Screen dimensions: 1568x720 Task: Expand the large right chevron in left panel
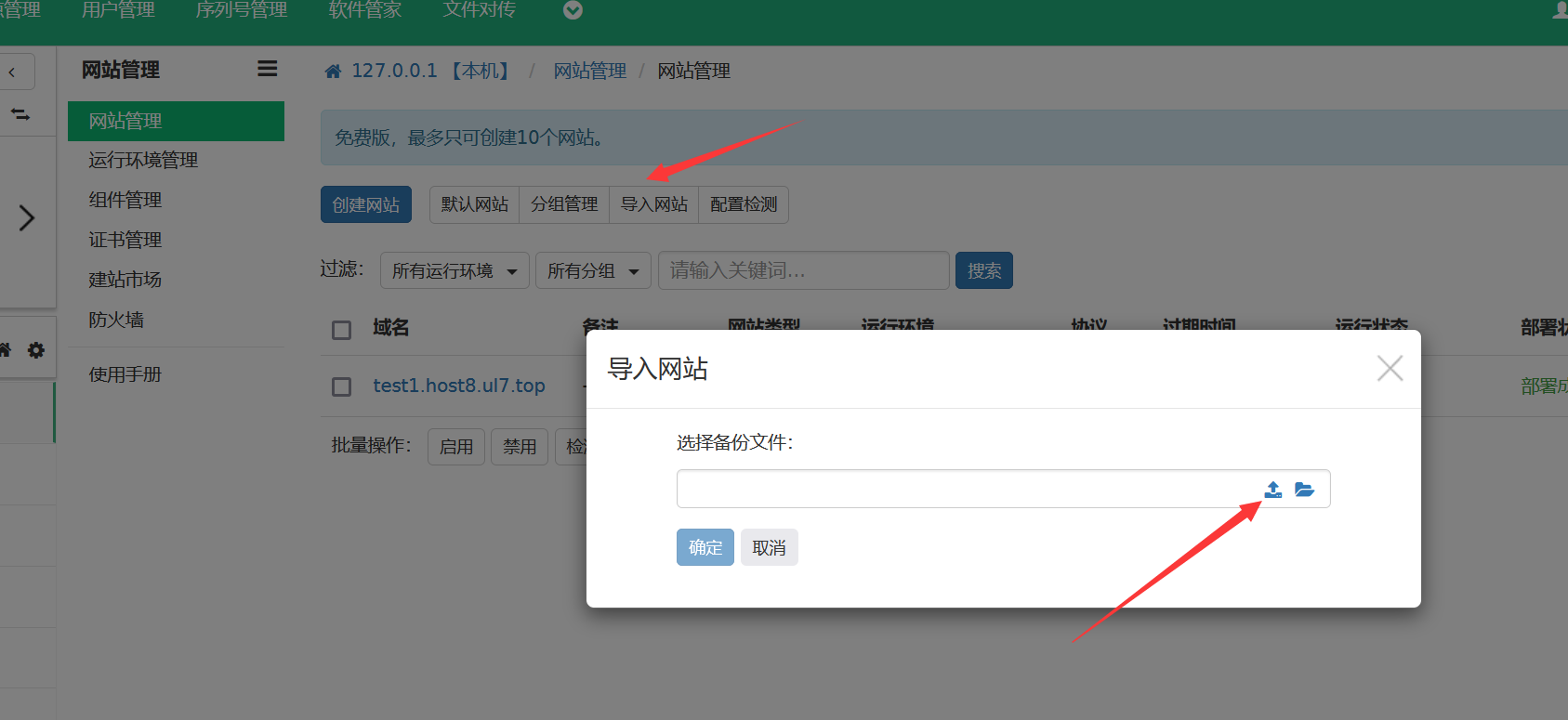(x=27, y=218)
